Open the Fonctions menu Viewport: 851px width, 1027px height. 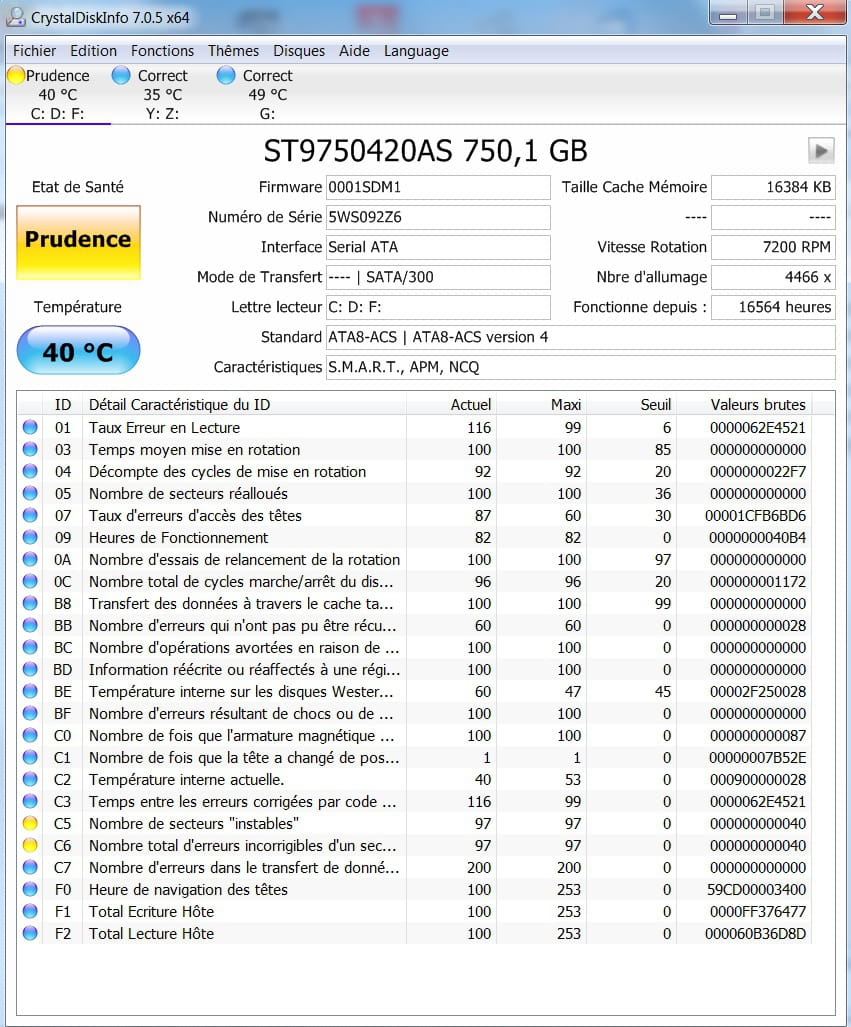162,51
